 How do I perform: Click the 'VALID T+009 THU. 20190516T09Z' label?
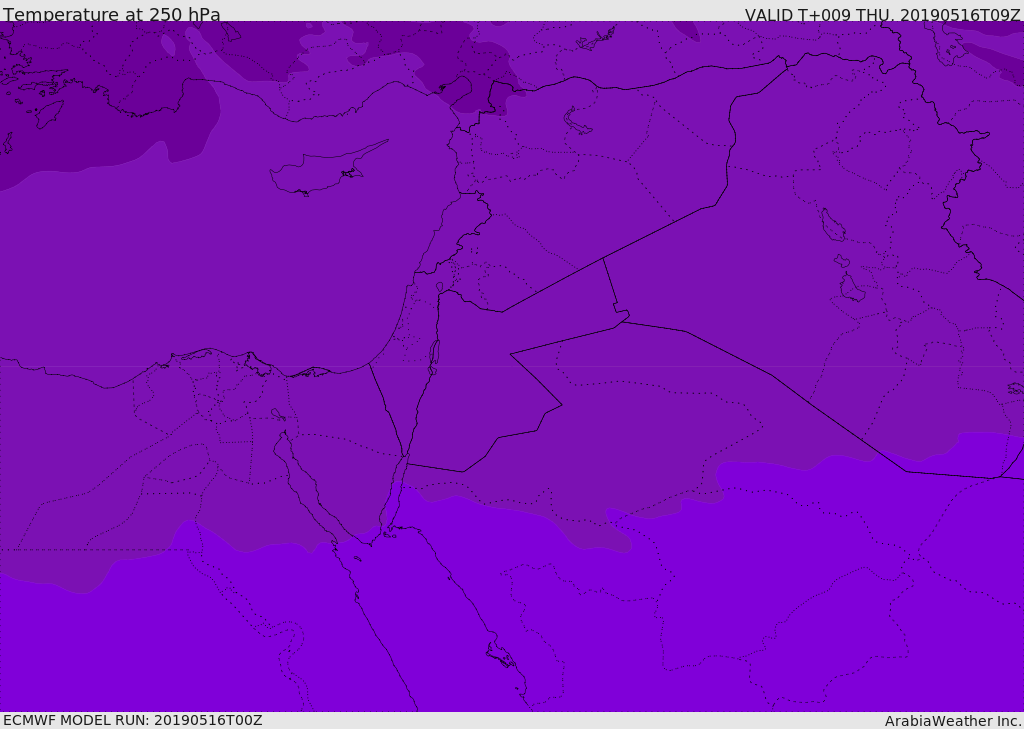[882, 14]
